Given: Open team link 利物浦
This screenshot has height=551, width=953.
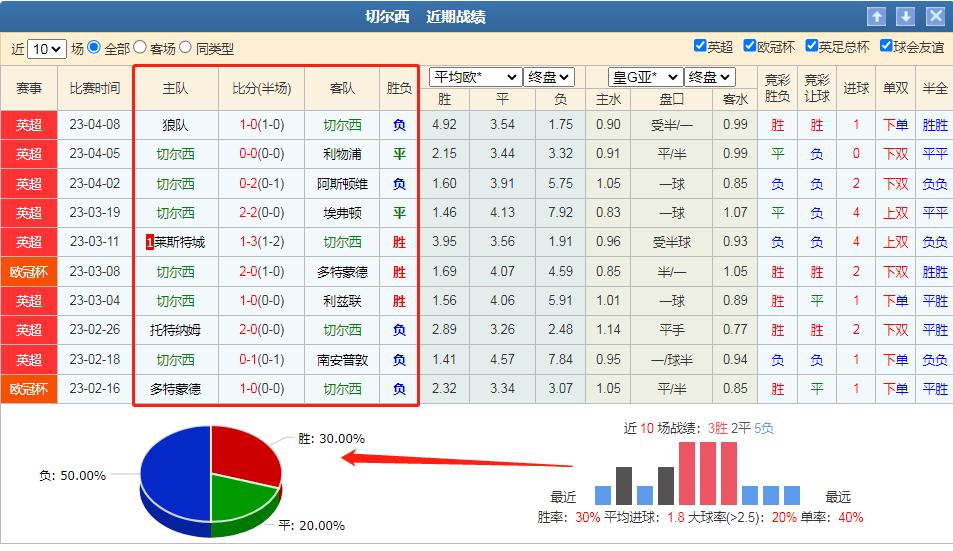Looking at the screenshot, I should pyautogui.click(x=342, y=154).
